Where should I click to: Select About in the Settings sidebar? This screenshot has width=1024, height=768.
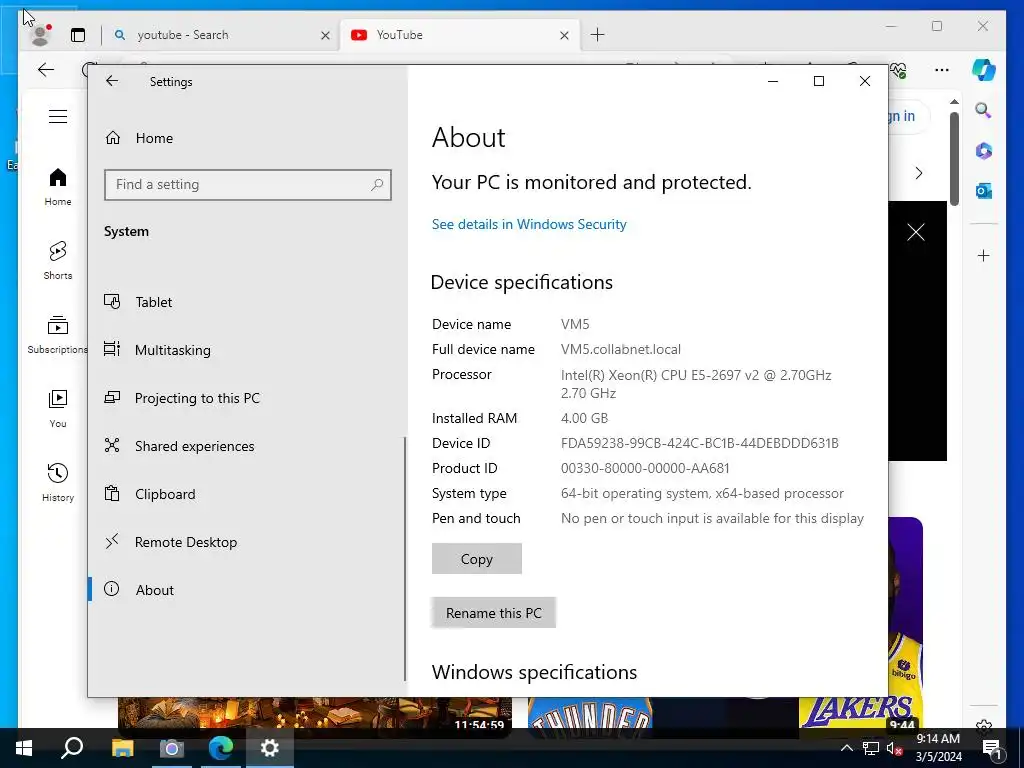[247, 590]
